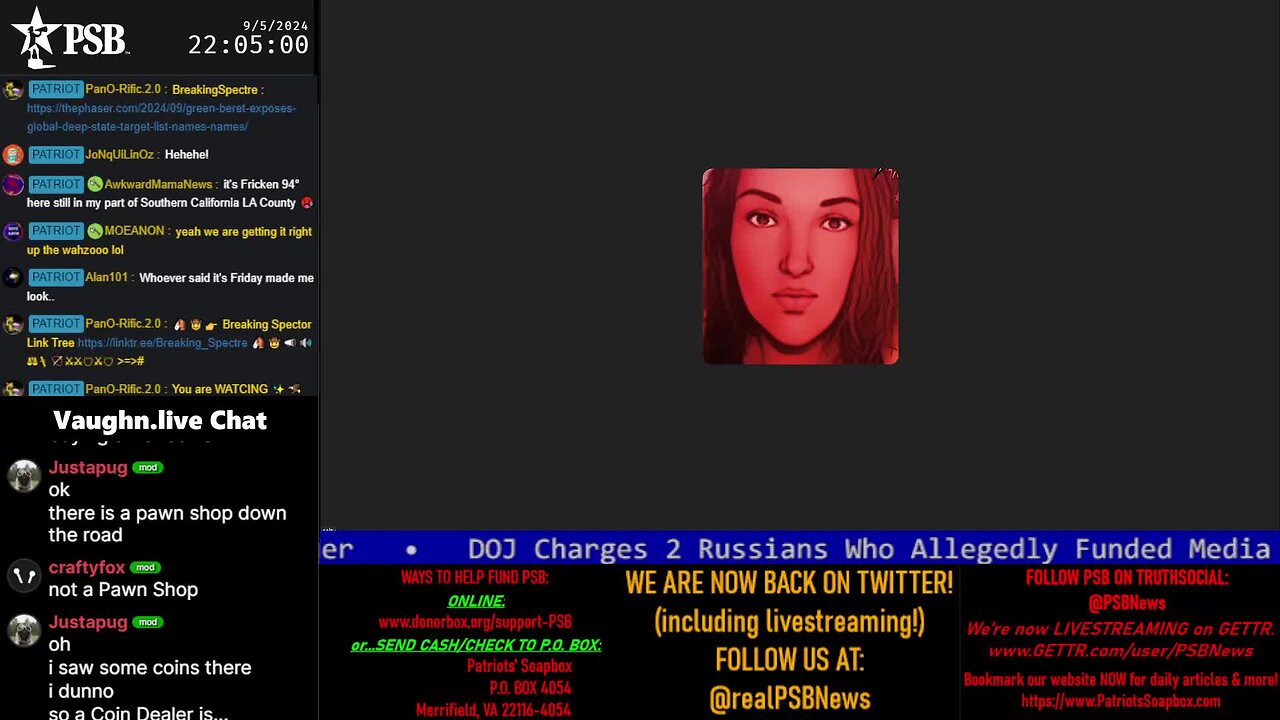The height and width of the screenshot is (720, 1280).
Task: Open the www.GETTR.com/user/PSBNews link
Action: click(x=1121, y=651)
